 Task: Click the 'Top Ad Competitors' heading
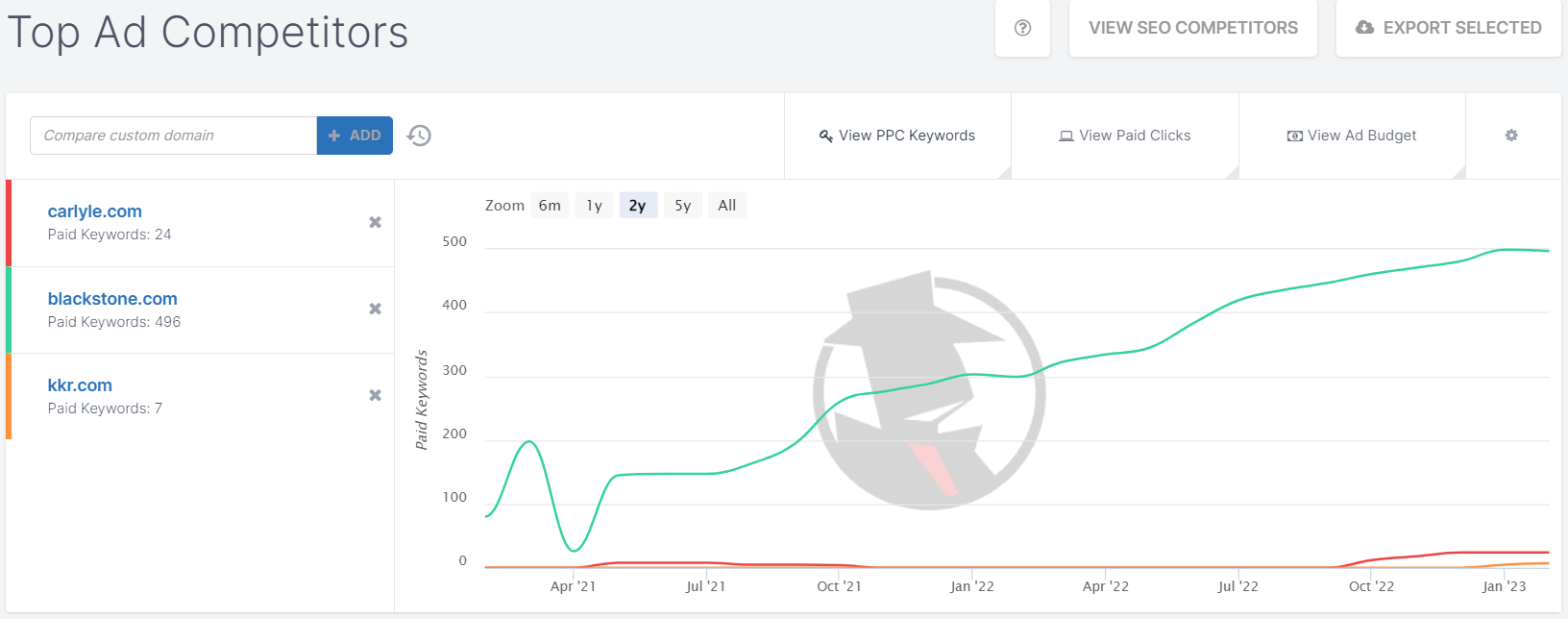(208, 32)
